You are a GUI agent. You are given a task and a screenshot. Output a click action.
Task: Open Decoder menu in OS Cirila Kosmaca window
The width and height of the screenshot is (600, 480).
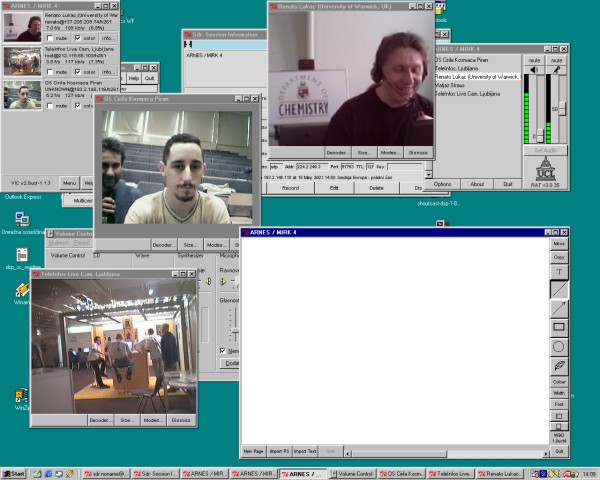(x=163, y=244)
